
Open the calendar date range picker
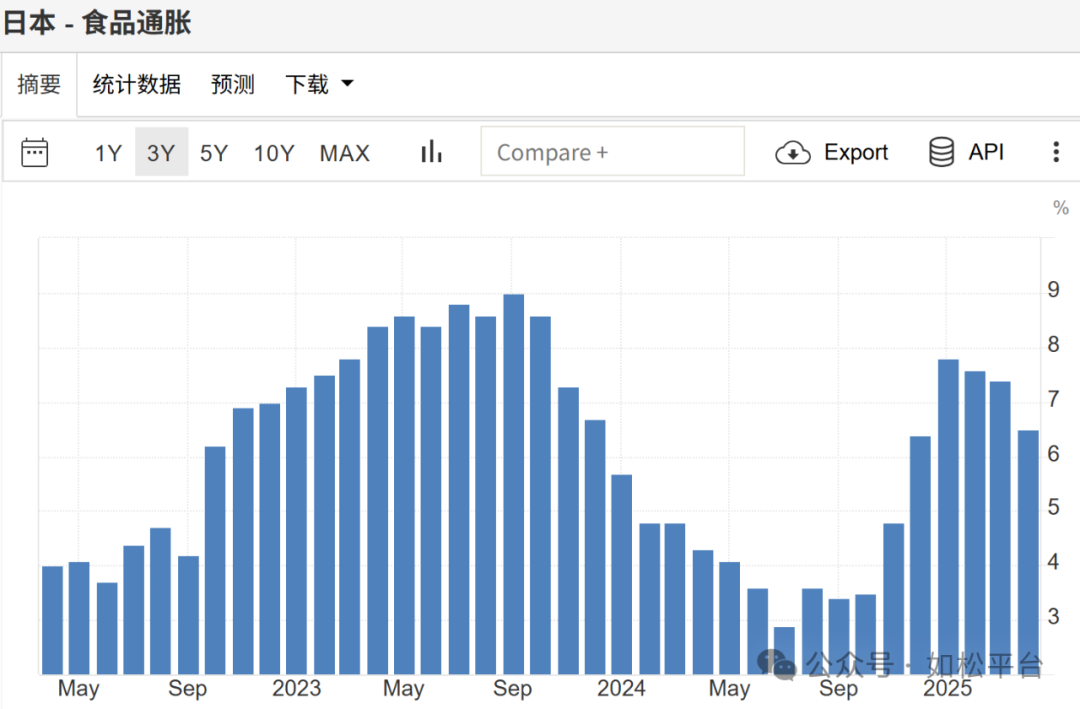(x=34, y=152)
